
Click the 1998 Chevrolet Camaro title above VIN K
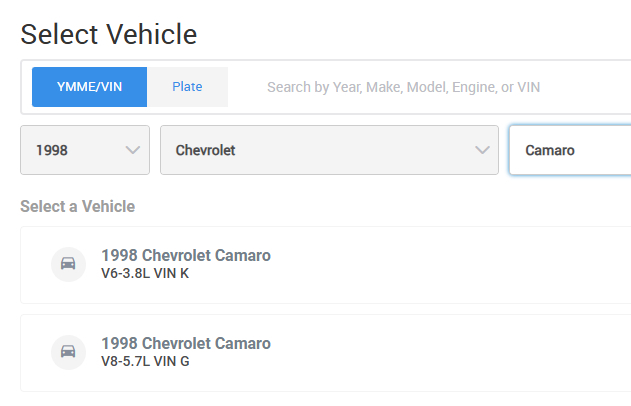[186, 255]
